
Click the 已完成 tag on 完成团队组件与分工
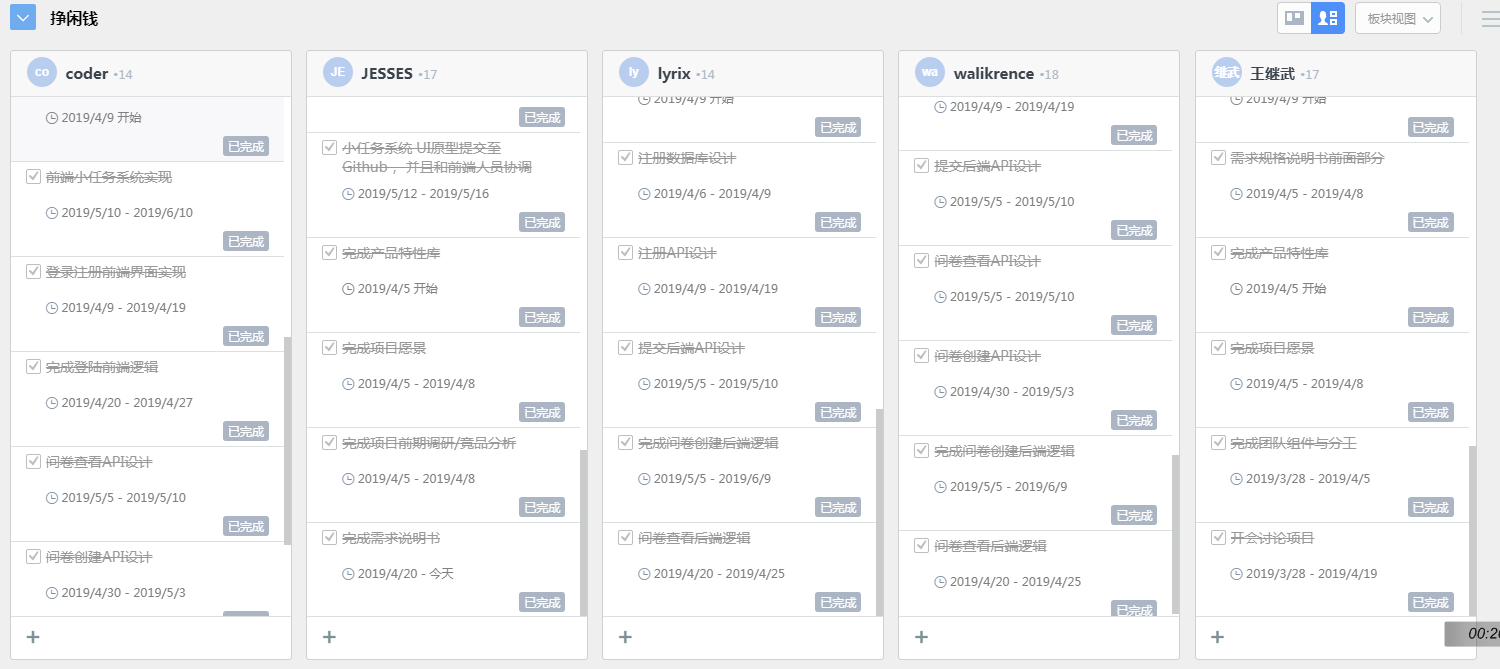1430,507
